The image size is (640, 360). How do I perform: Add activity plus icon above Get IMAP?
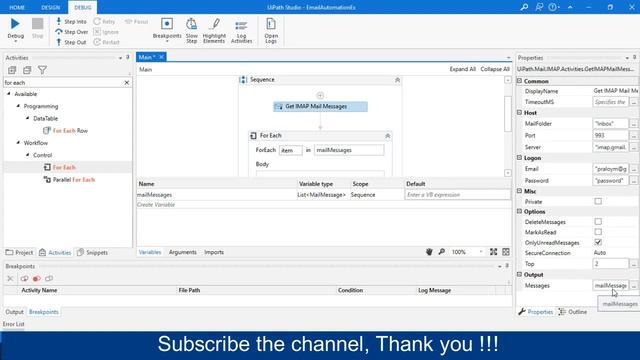coord(320,96)
